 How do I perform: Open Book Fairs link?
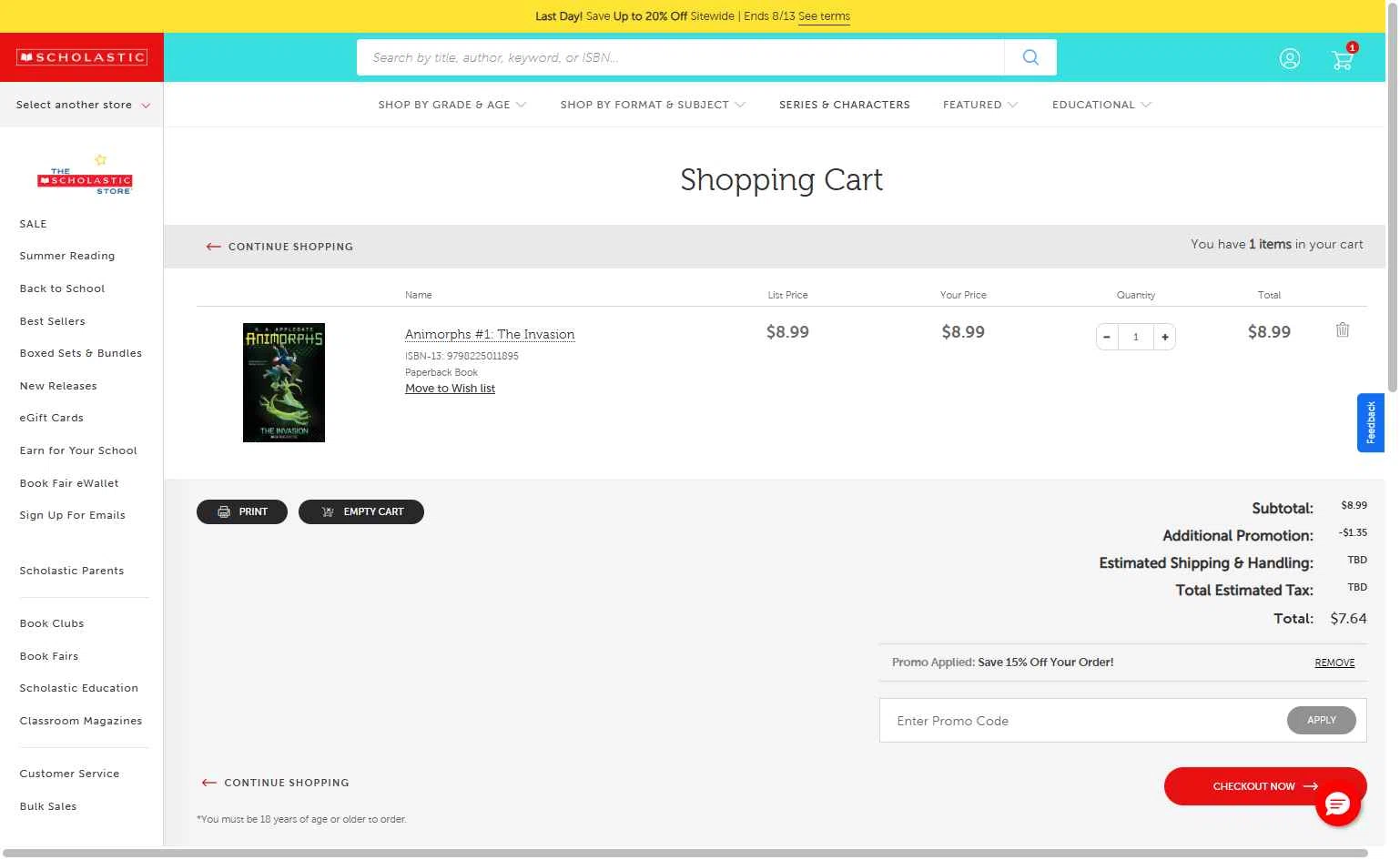click(49, 657)
